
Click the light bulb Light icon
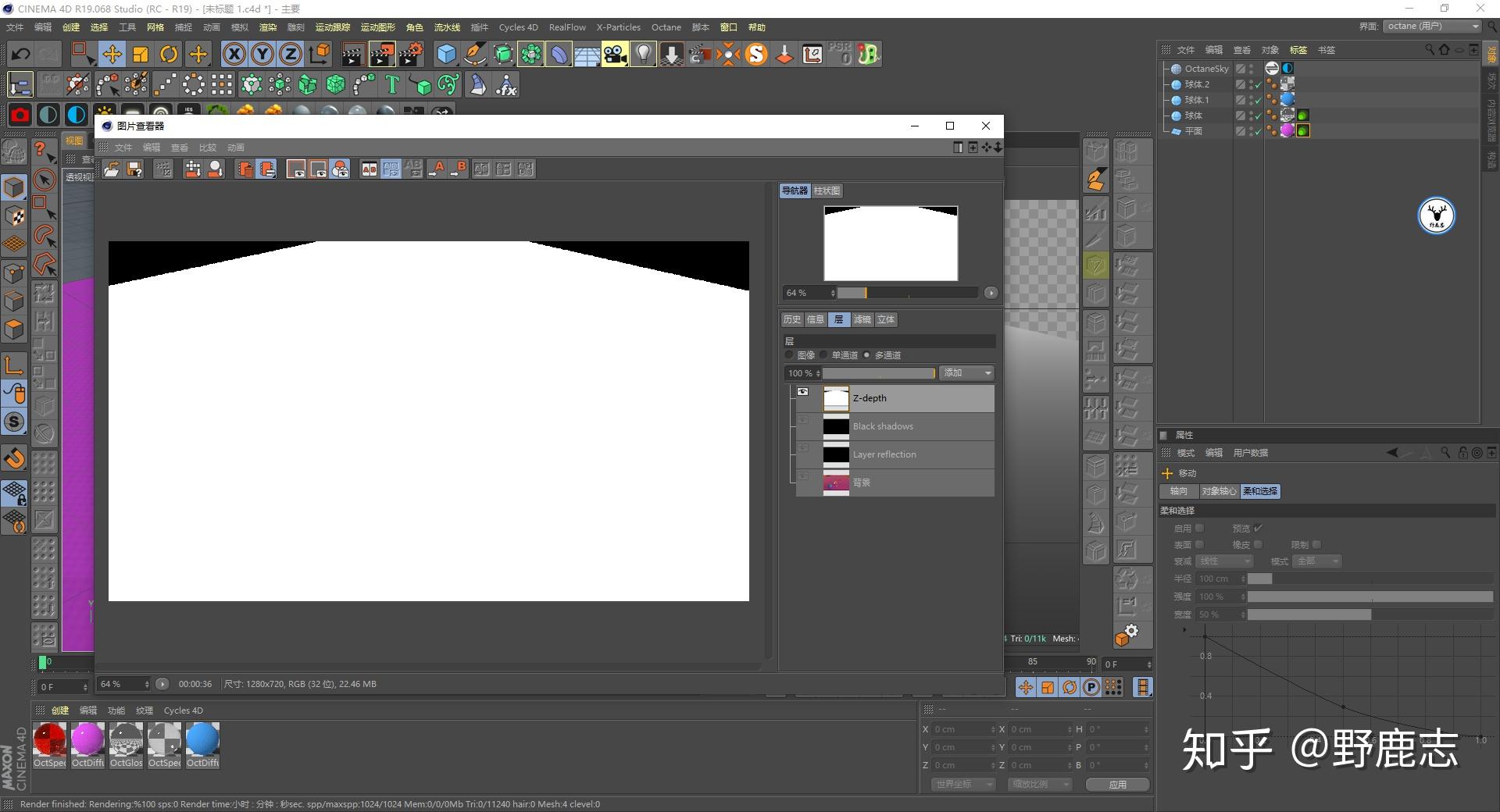tap(643, 54)
